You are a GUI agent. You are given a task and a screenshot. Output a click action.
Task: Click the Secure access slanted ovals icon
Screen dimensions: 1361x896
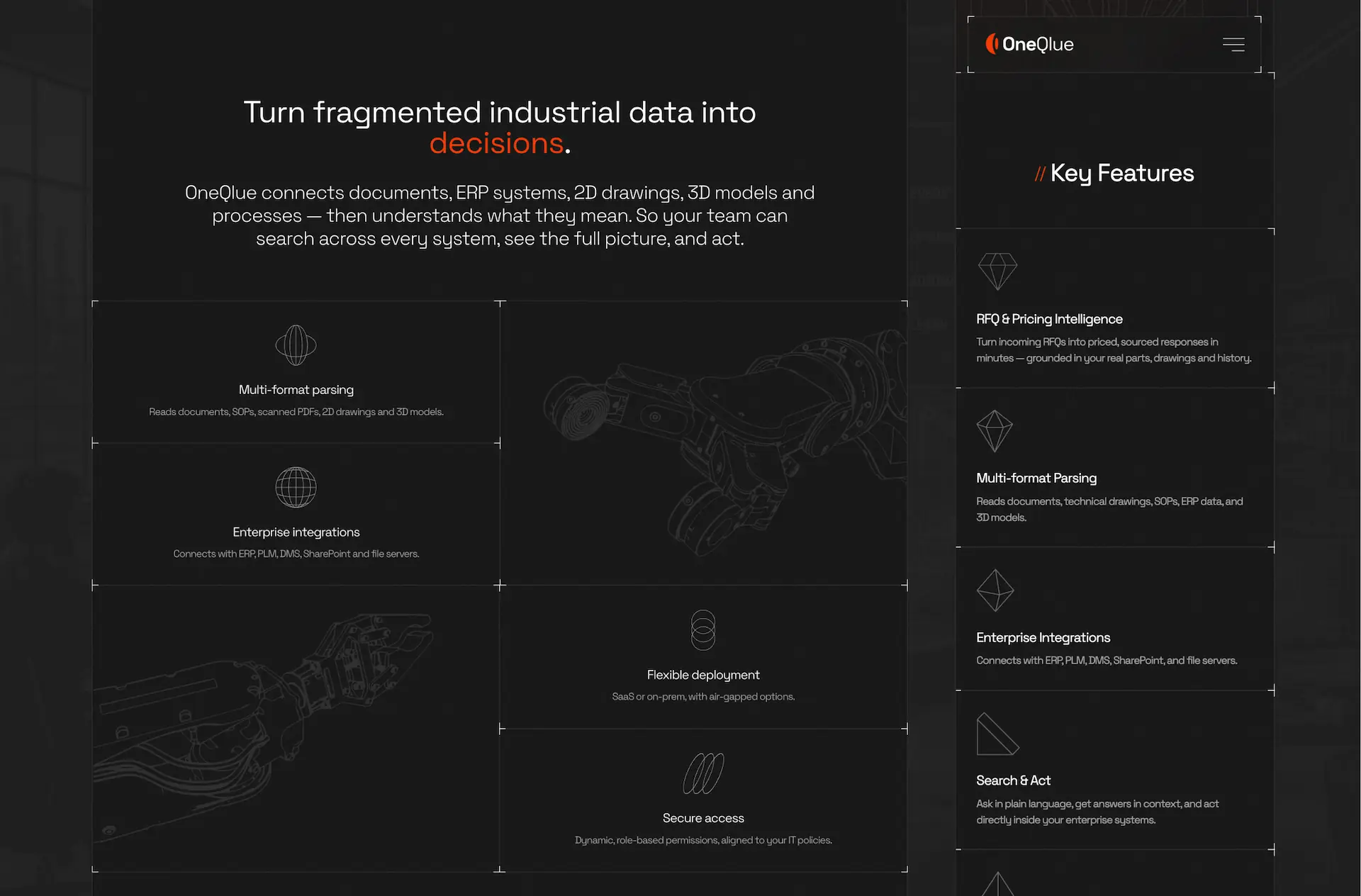(x=703, y=773)
